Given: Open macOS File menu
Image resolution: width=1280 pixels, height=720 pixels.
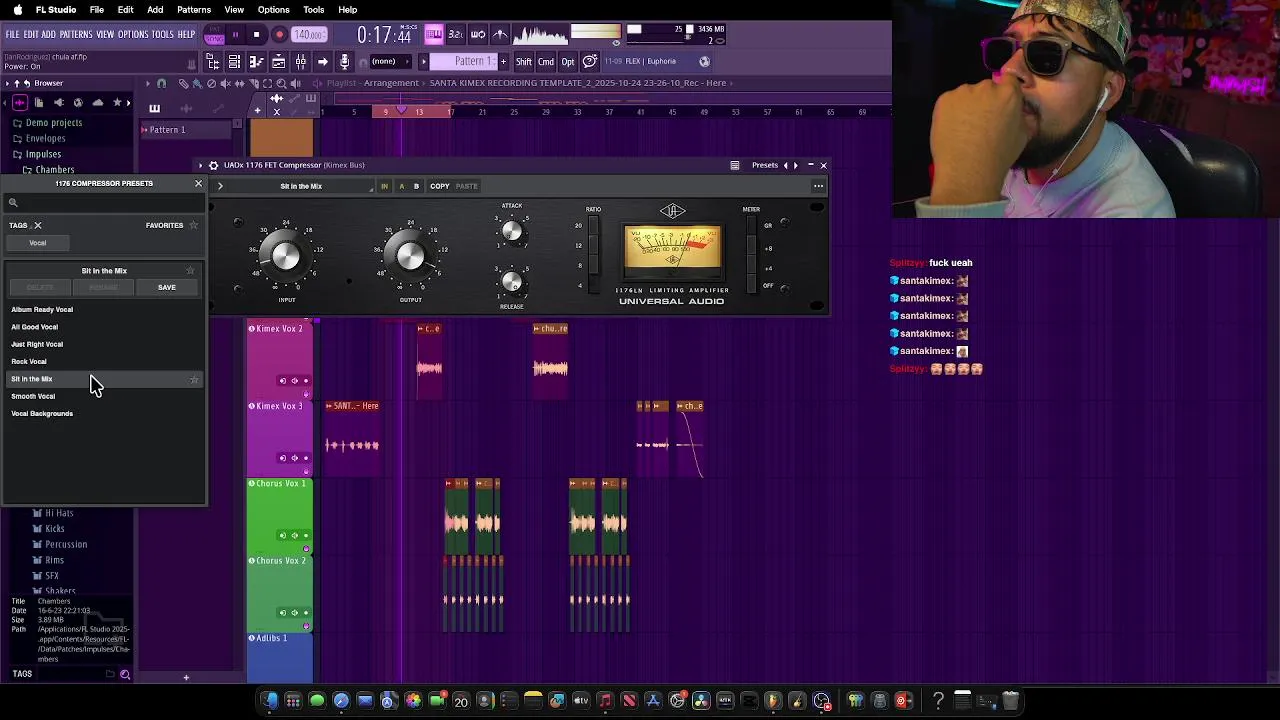Looking at the screenshot, I should coord(97,10).
